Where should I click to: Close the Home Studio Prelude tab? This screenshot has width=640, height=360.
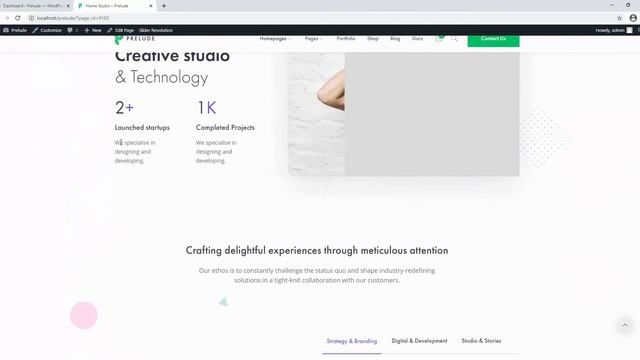151,6
